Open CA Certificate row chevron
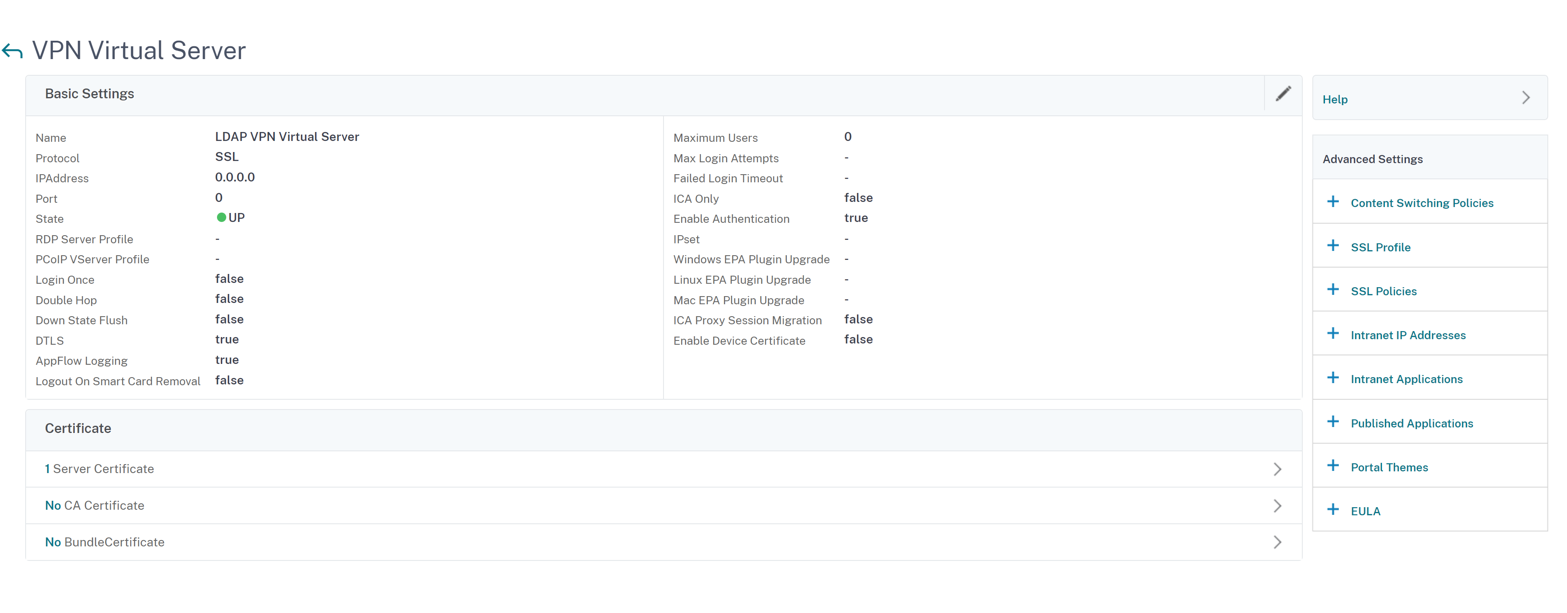 (x=1277, y=506)
